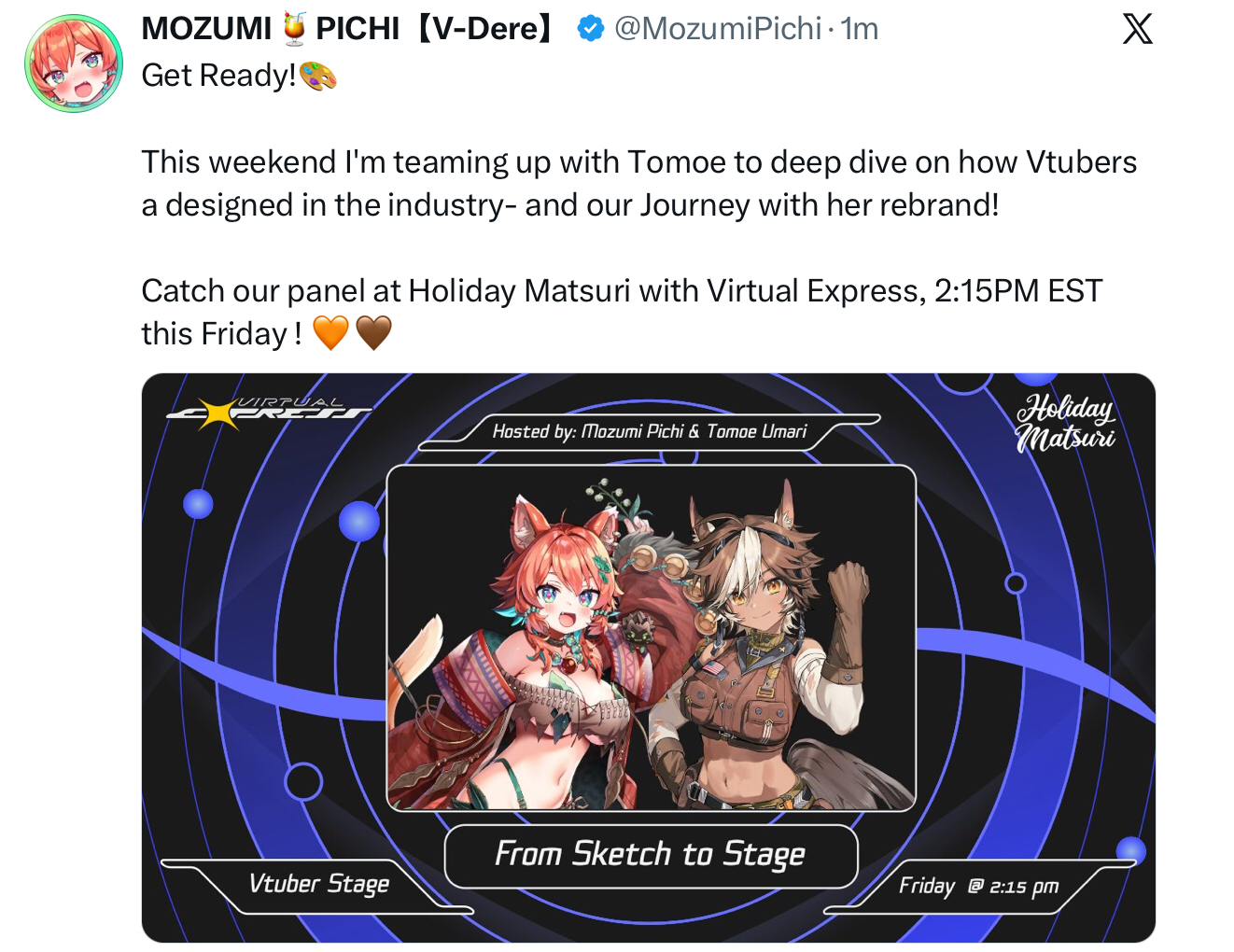Image resolution: width=1234 pixels, height=952 pixels.
Task: Click the X logo icon
Action: pos(1137,29)
